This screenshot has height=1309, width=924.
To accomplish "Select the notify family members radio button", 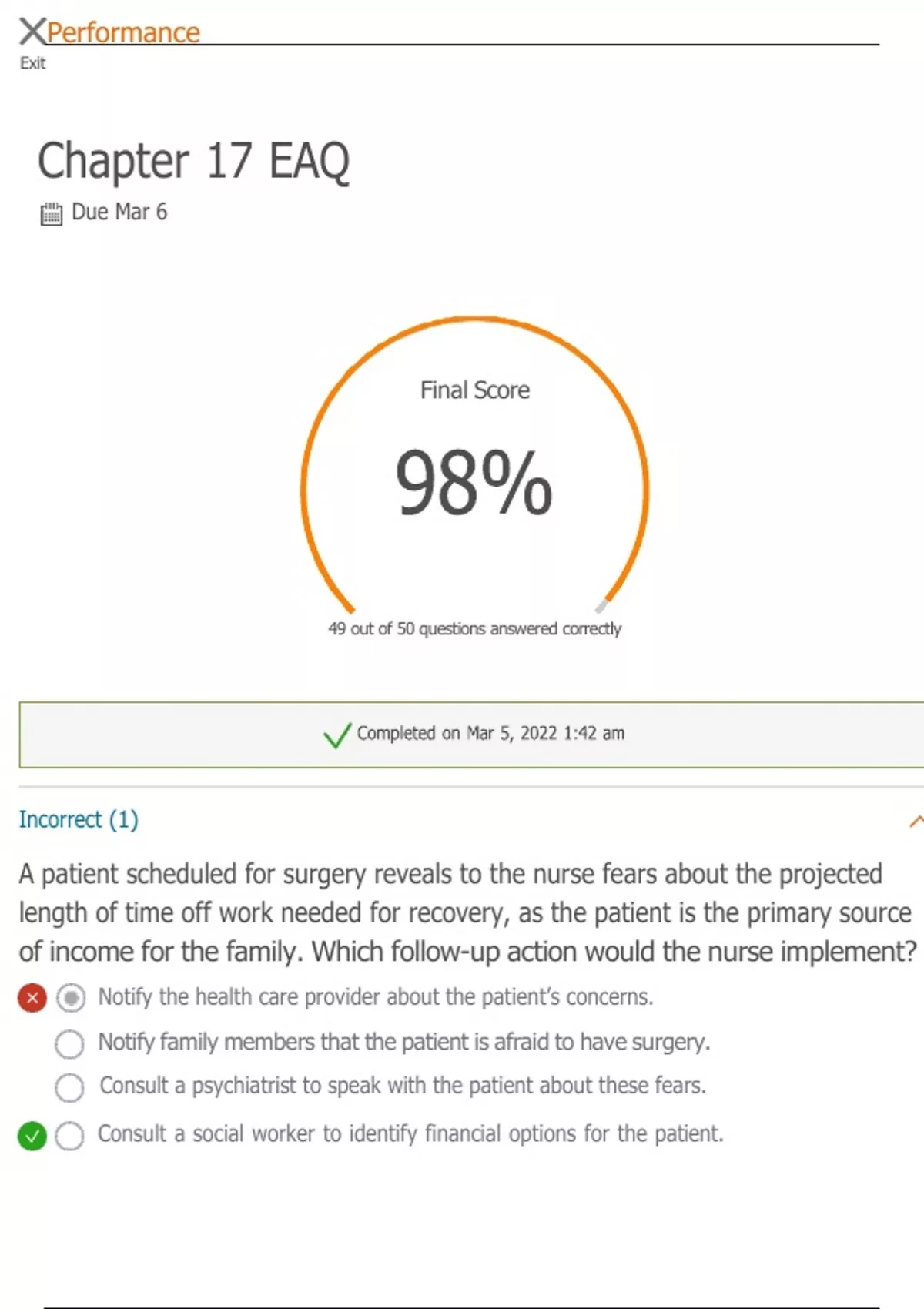I will (x=69, y=1044).
